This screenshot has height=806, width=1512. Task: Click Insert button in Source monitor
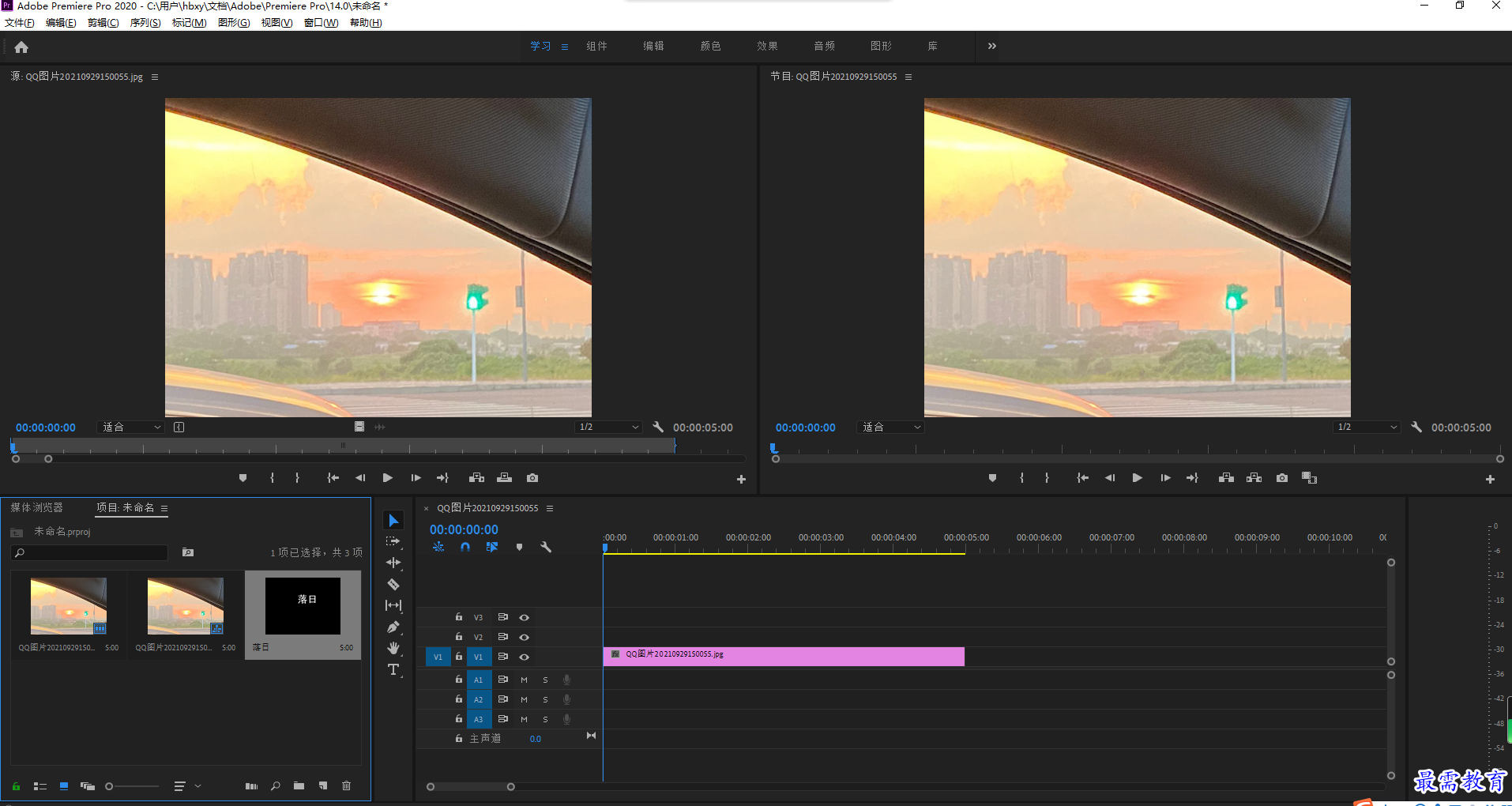coord(476,478)
